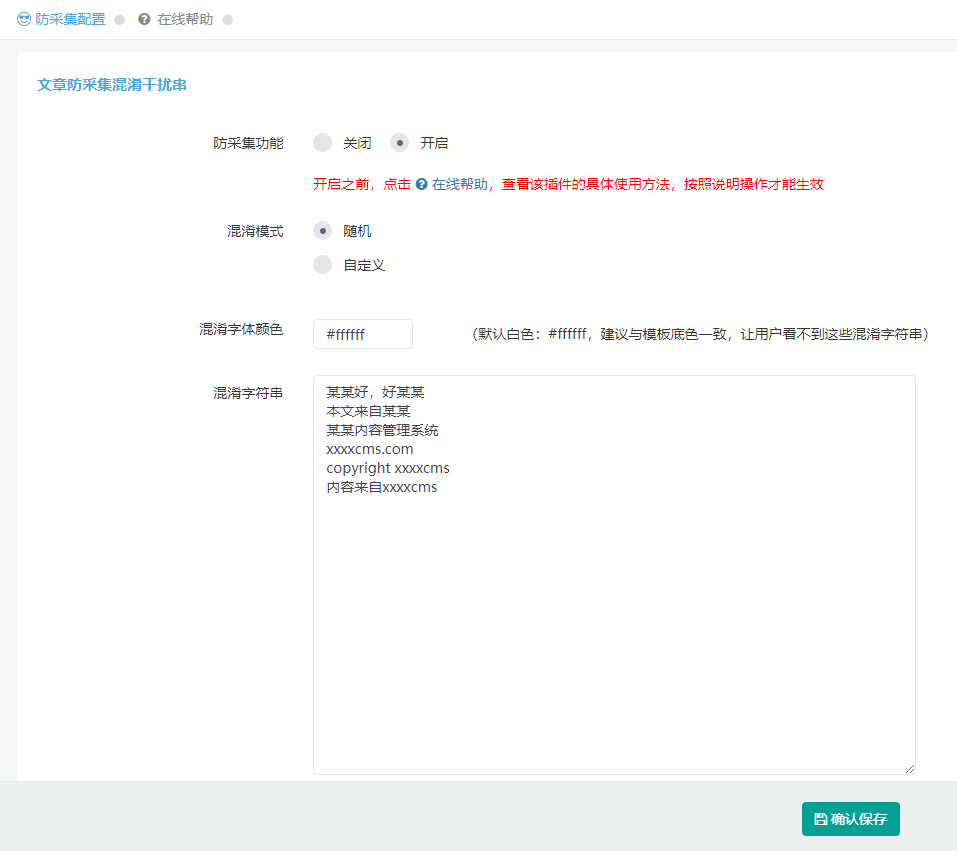This screenshot has height=851, width=957.
Task: Select 关闭 for 防采集功能
Action: click(x=322, y=143)
